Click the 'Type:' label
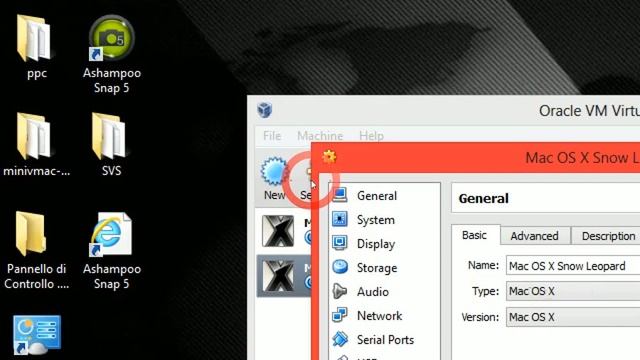 [485, 291]
